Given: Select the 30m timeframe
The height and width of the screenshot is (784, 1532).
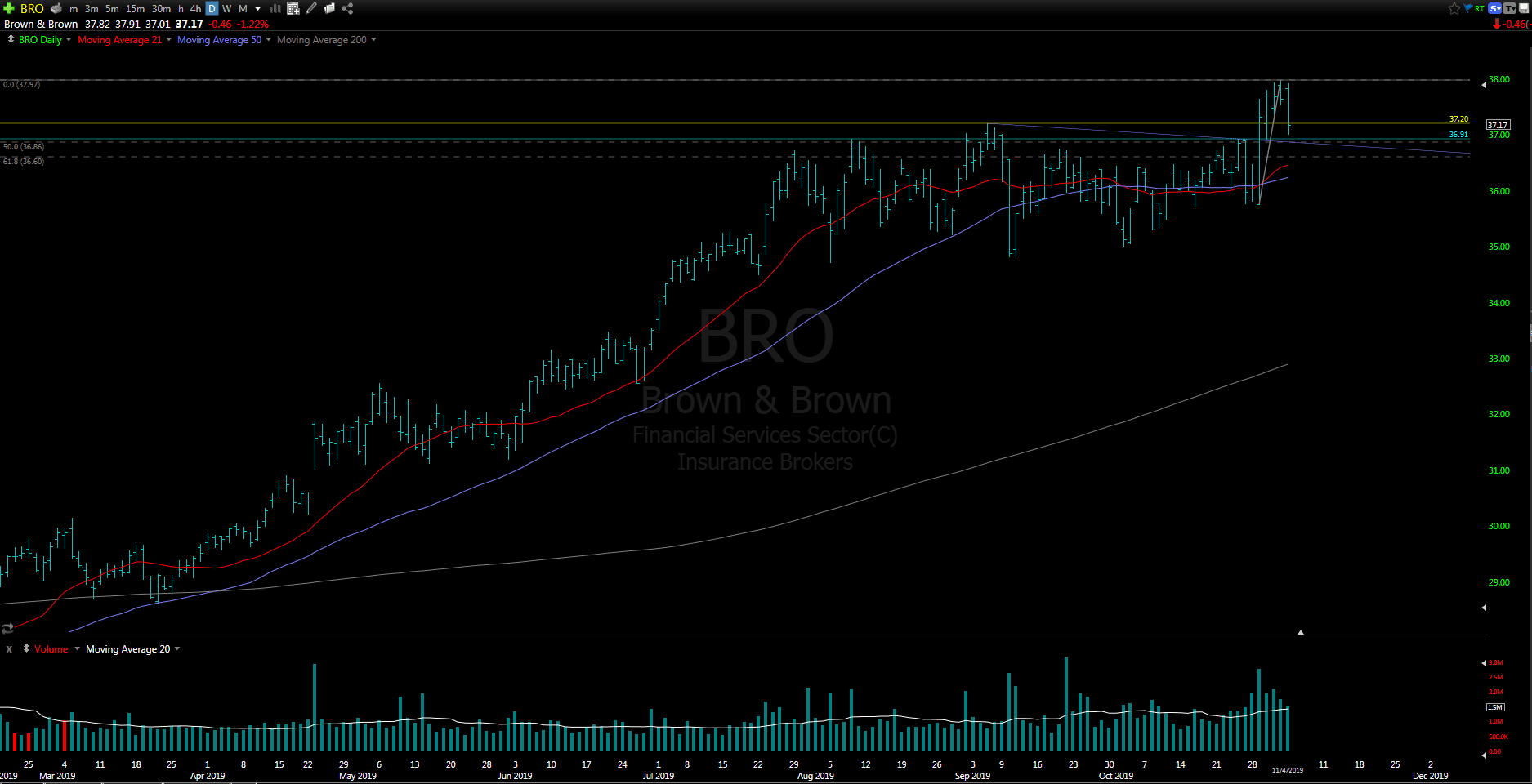Looking at the screenshot, I should (161, 9).
